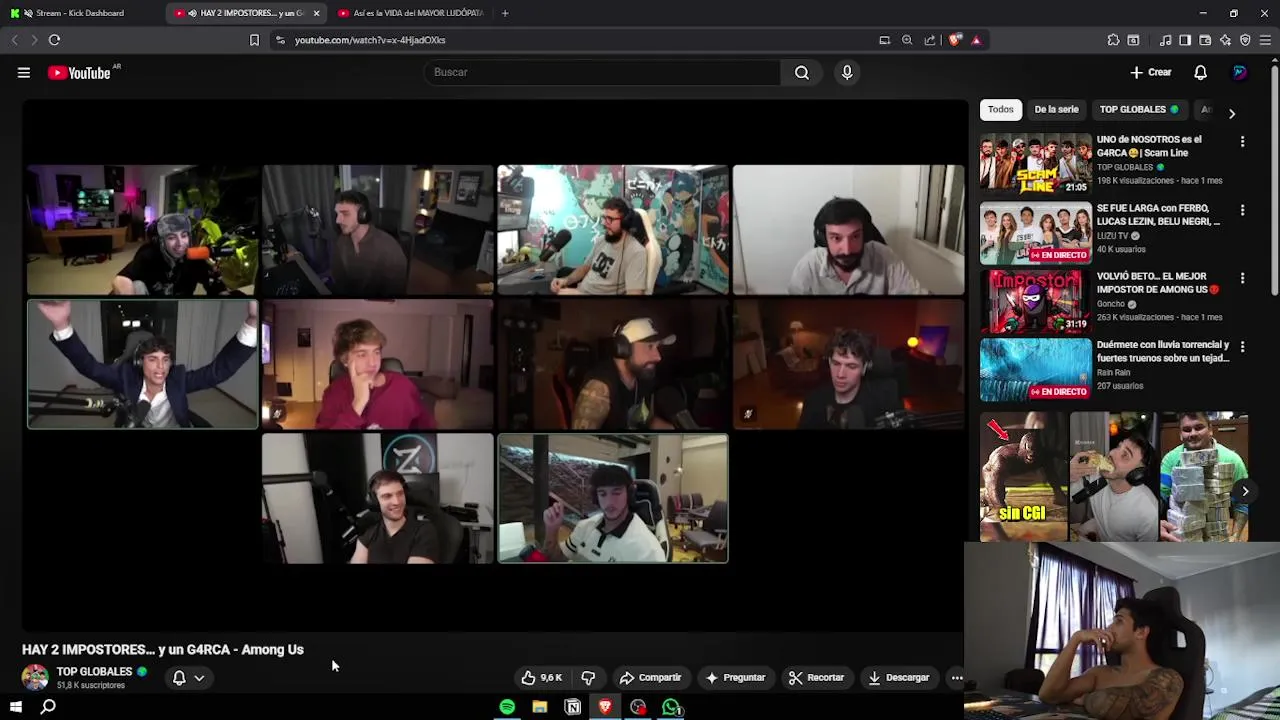Viewport: 1280px width, 720px height.
Task: Switch to 'Así es la VIDA del MAYOR' tab
Action: point(411,13)
